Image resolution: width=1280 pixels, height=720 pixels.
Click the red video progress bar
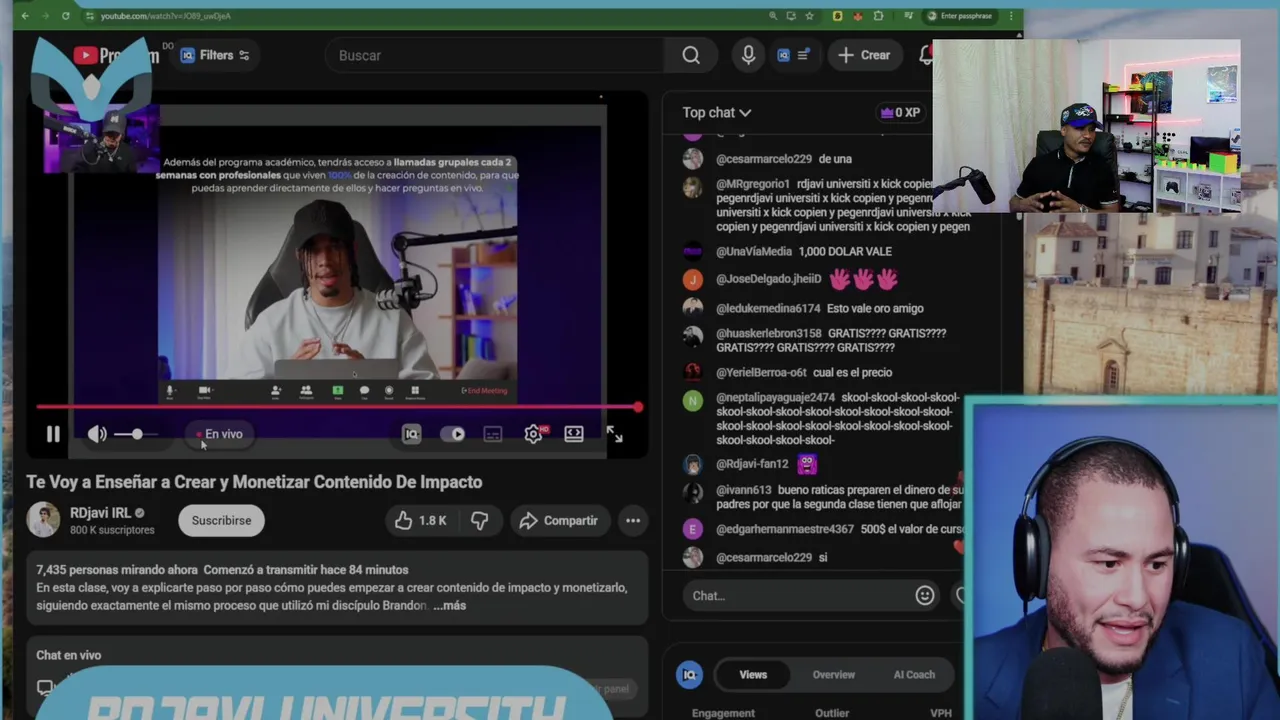(338, 407)
